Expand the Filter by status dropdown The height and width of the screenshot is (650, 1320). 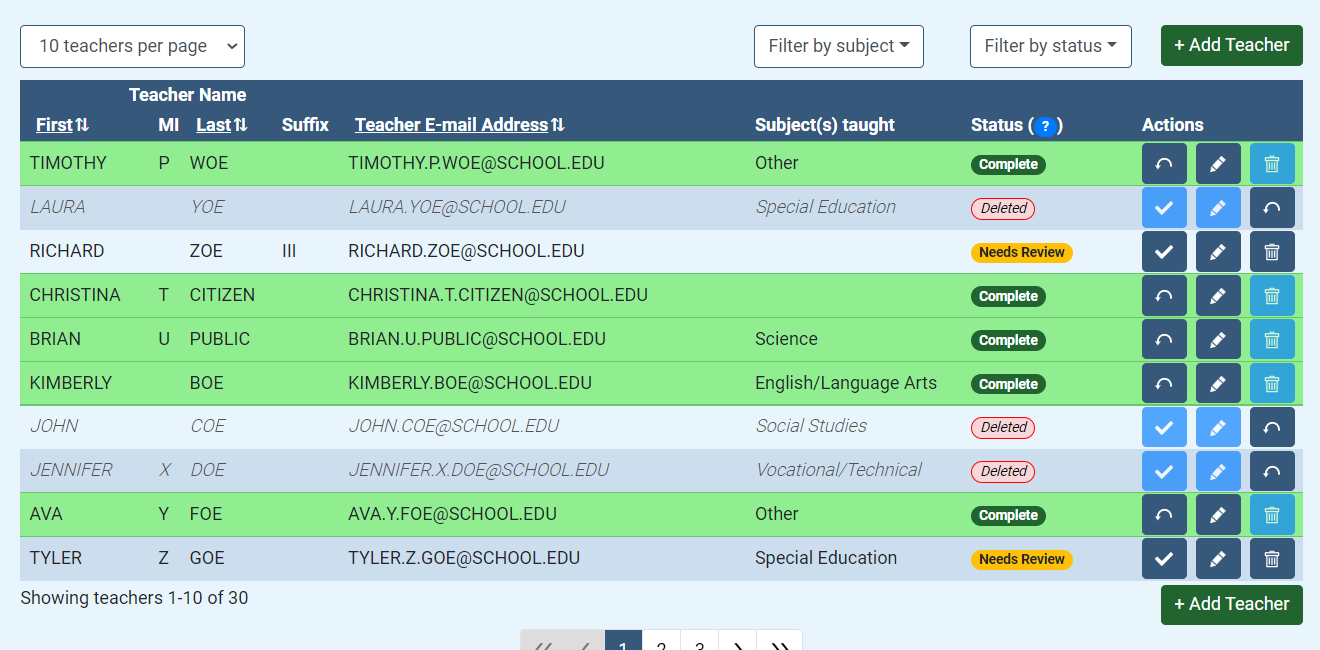(x=1050, y=46)
